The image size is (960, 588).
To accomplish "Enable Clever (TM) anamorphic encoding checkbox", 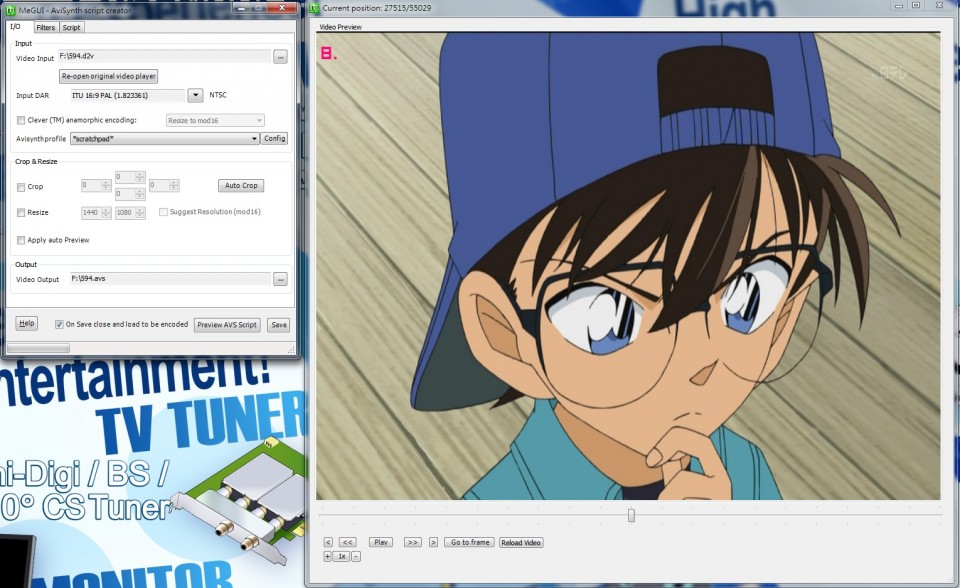I will tap(21, 120).
